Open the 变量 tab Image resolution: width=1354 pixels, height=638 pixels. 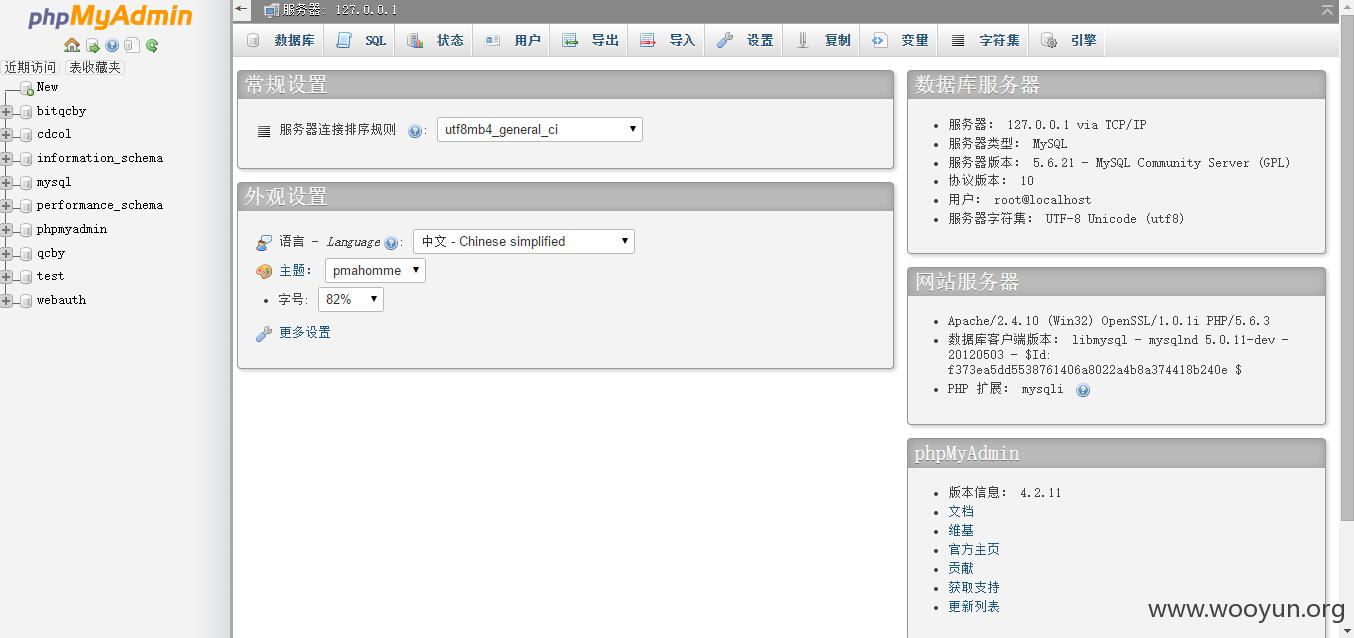coord(900,40)
